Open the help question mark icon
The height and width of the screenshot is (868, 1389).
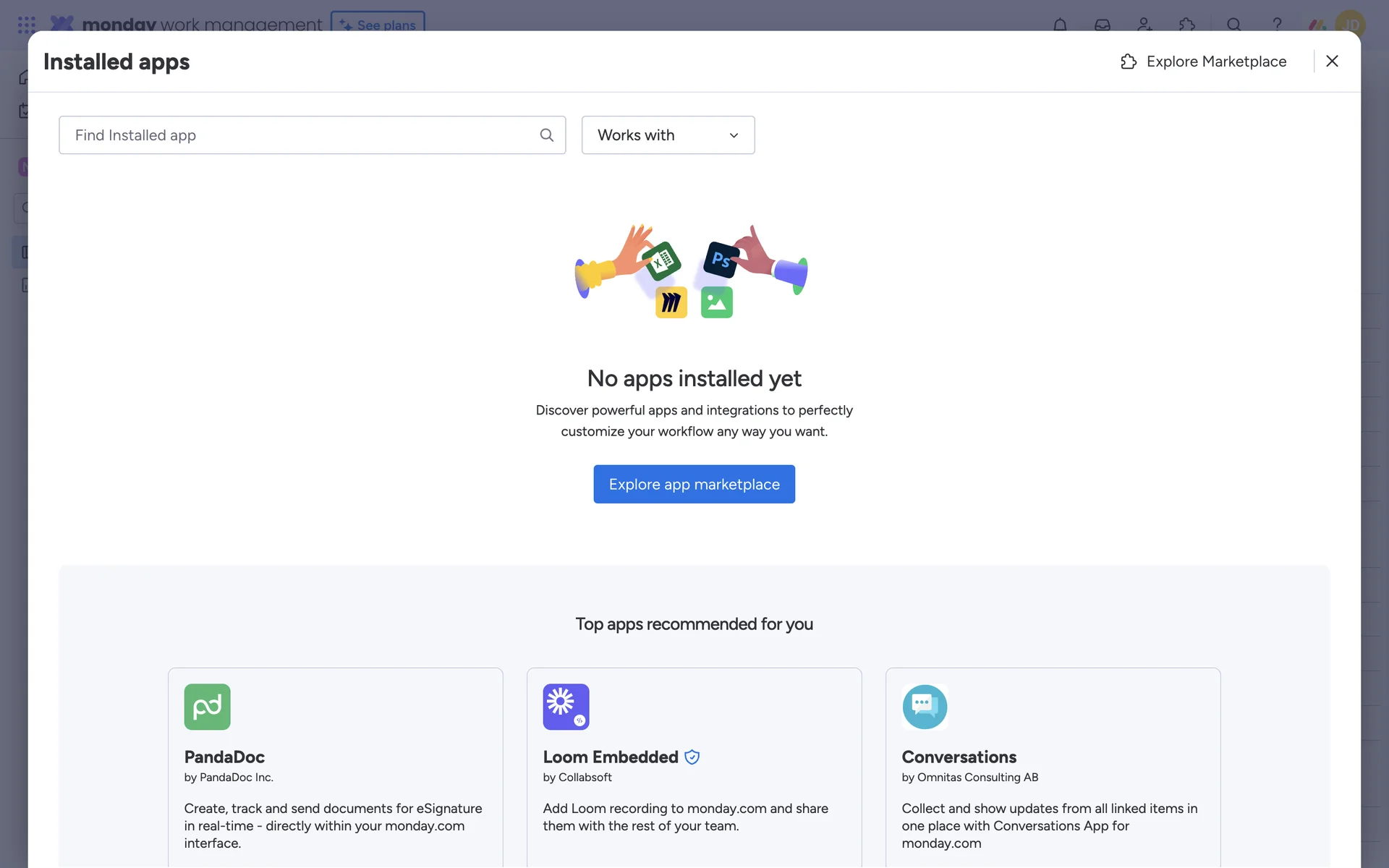(x=1277, y=25)
